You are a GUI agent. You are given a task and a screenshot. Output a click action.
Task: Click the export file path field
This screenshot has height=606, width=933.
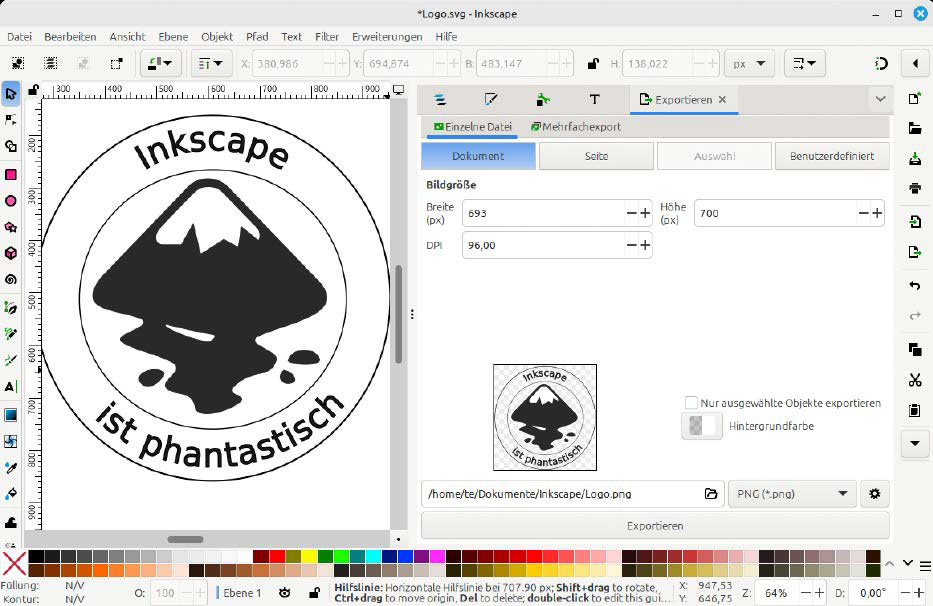(x=562, y=493)
